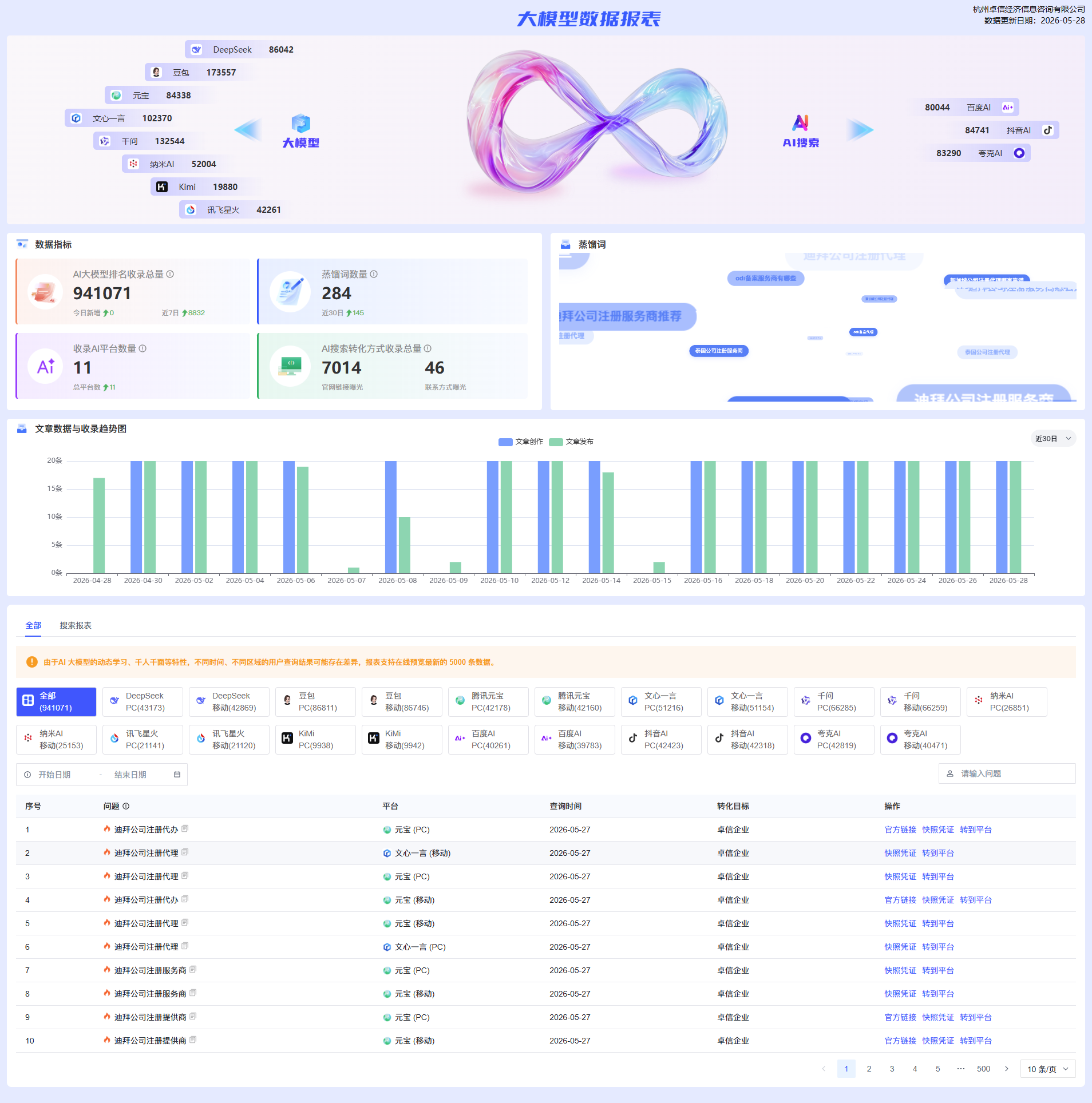Click the 结束日期 end date field
This screenshot has height=1103, width=1092.
(130, 775)
